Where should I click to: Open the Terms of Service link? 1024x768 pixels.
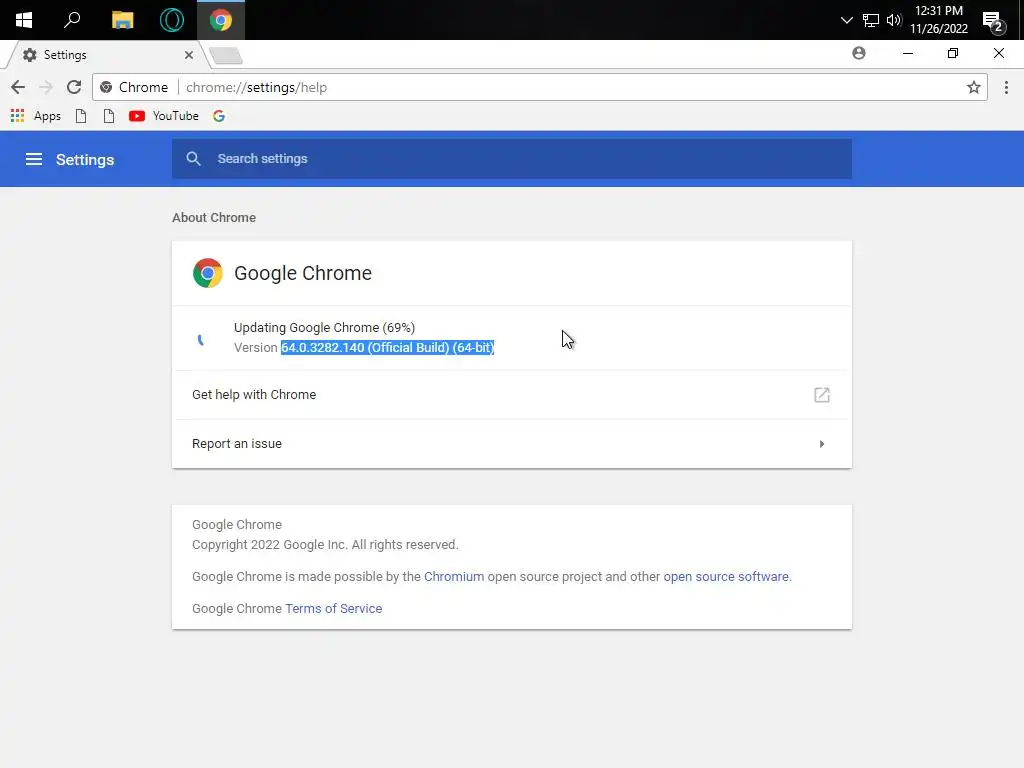coord(334,609)
